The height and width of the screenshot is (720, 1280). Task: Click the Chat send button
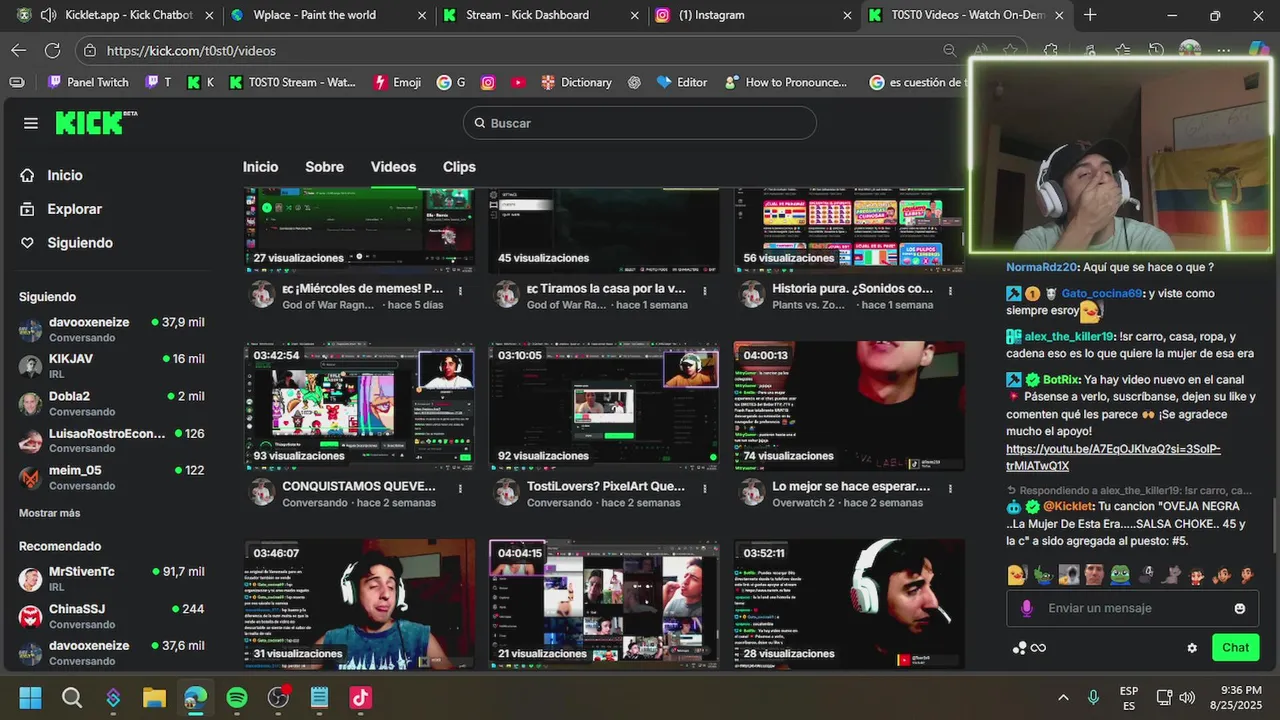[x=1235, y=647]
